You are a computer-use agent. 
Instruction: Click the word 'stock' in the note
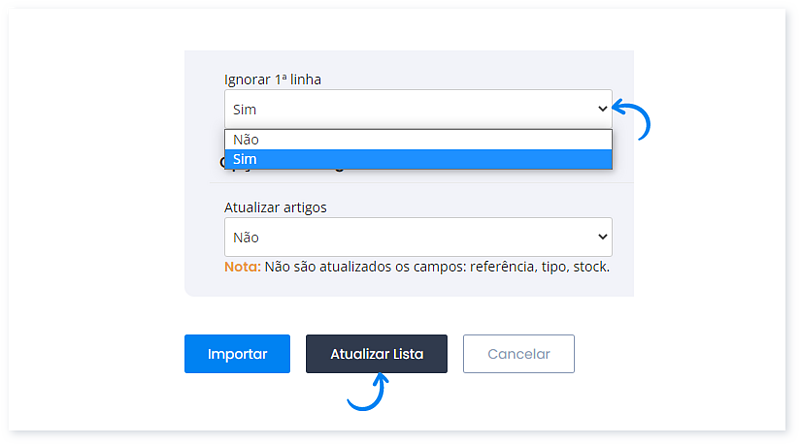coord(587,267)
